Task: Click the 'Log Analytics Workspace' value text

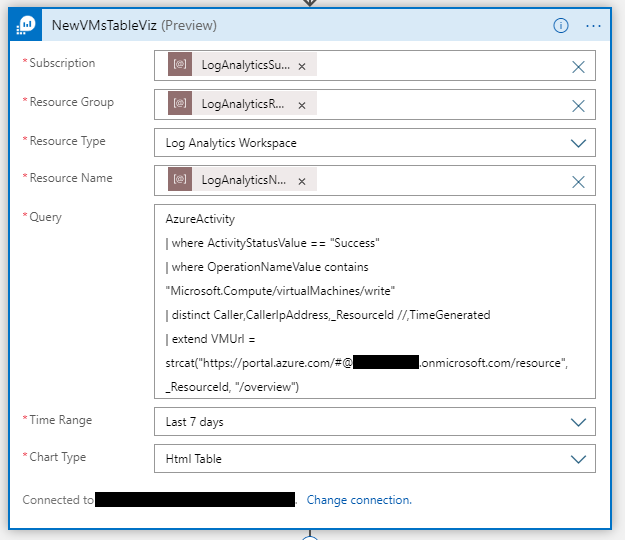Action: [231, 143]
